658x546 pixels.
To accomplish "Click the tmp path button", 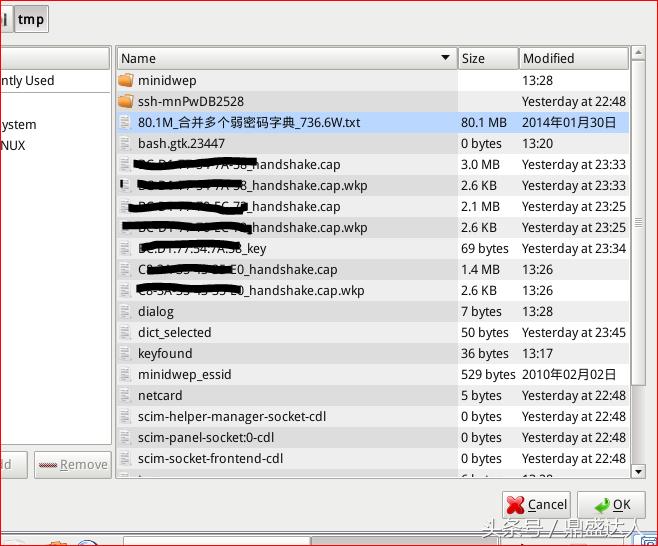I will (x=31, y=19).
